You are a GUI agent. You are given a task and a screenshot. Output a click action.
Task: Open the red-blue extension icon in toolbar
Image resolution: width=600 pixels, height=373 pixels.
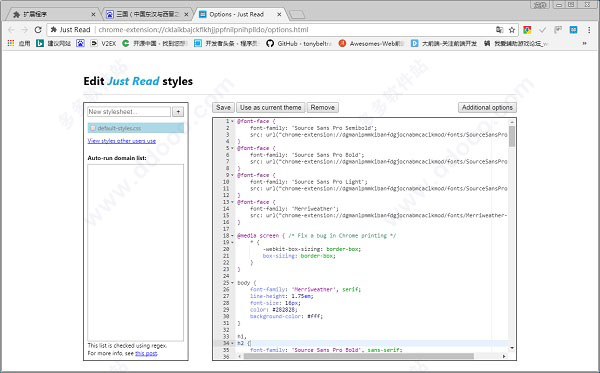click(527, 30)
